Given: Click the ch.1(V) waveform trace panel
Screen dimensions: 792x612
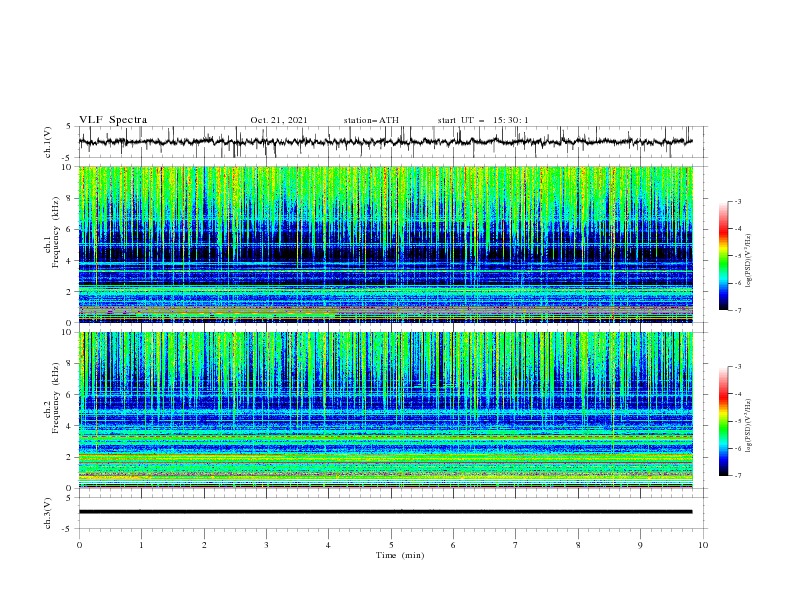Looking at the screenshot, I should pos(393,142).
